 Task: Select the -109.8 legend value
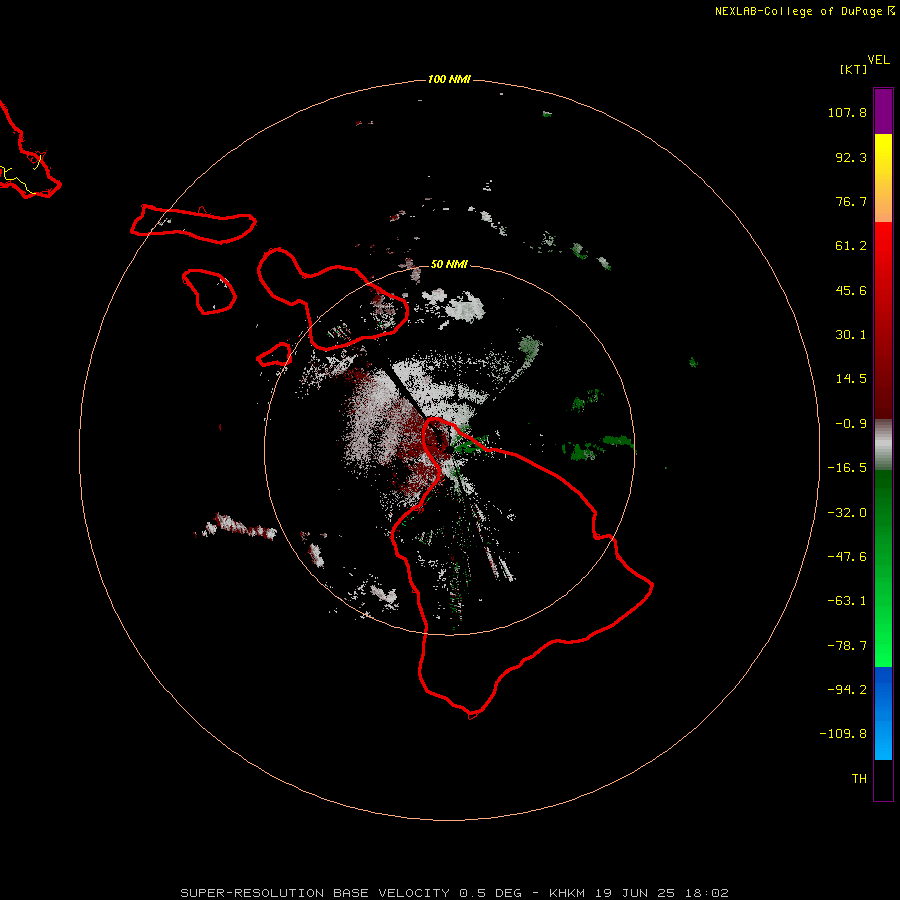tap(843, 734)
